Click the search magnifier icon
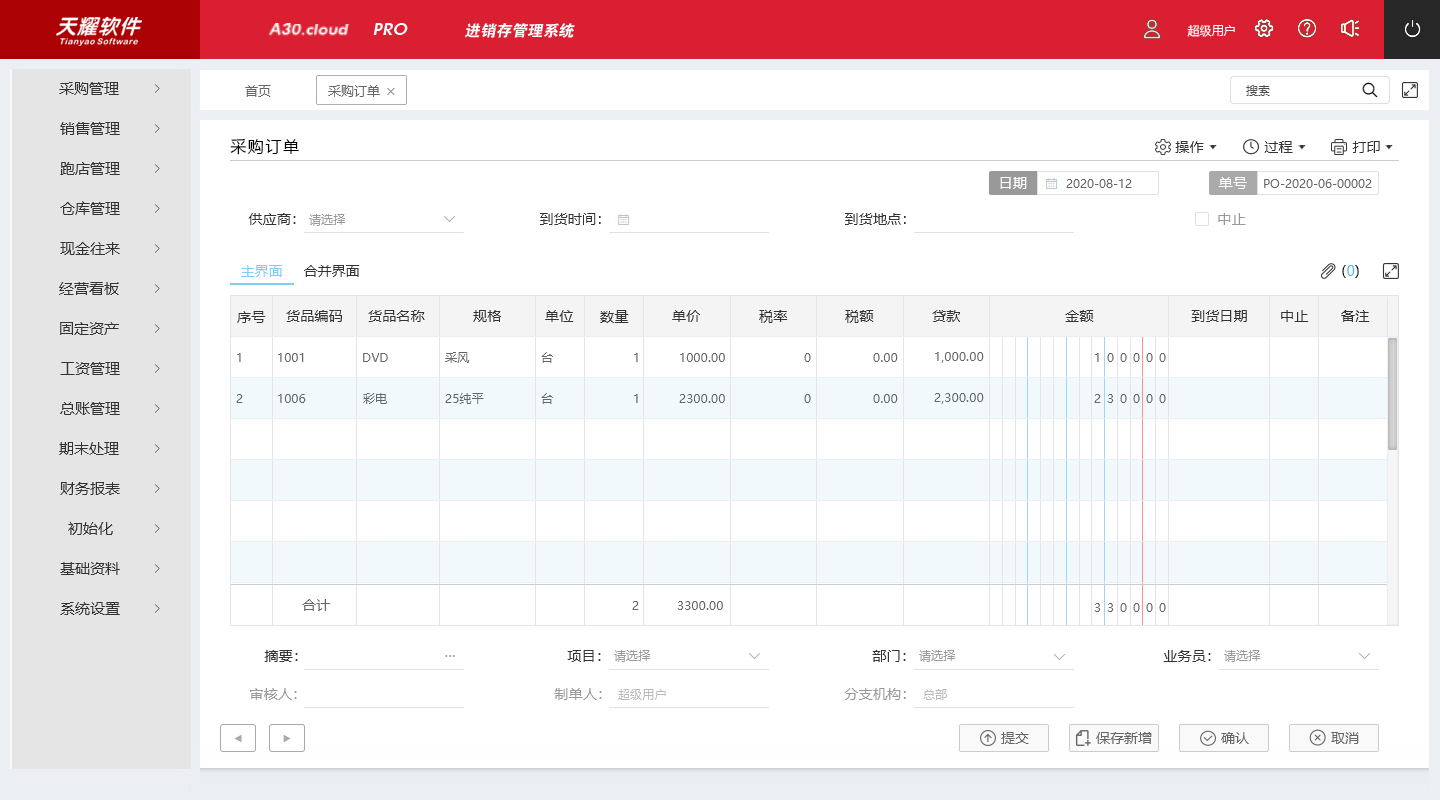1440x800 pixels. click(1370, 90)
